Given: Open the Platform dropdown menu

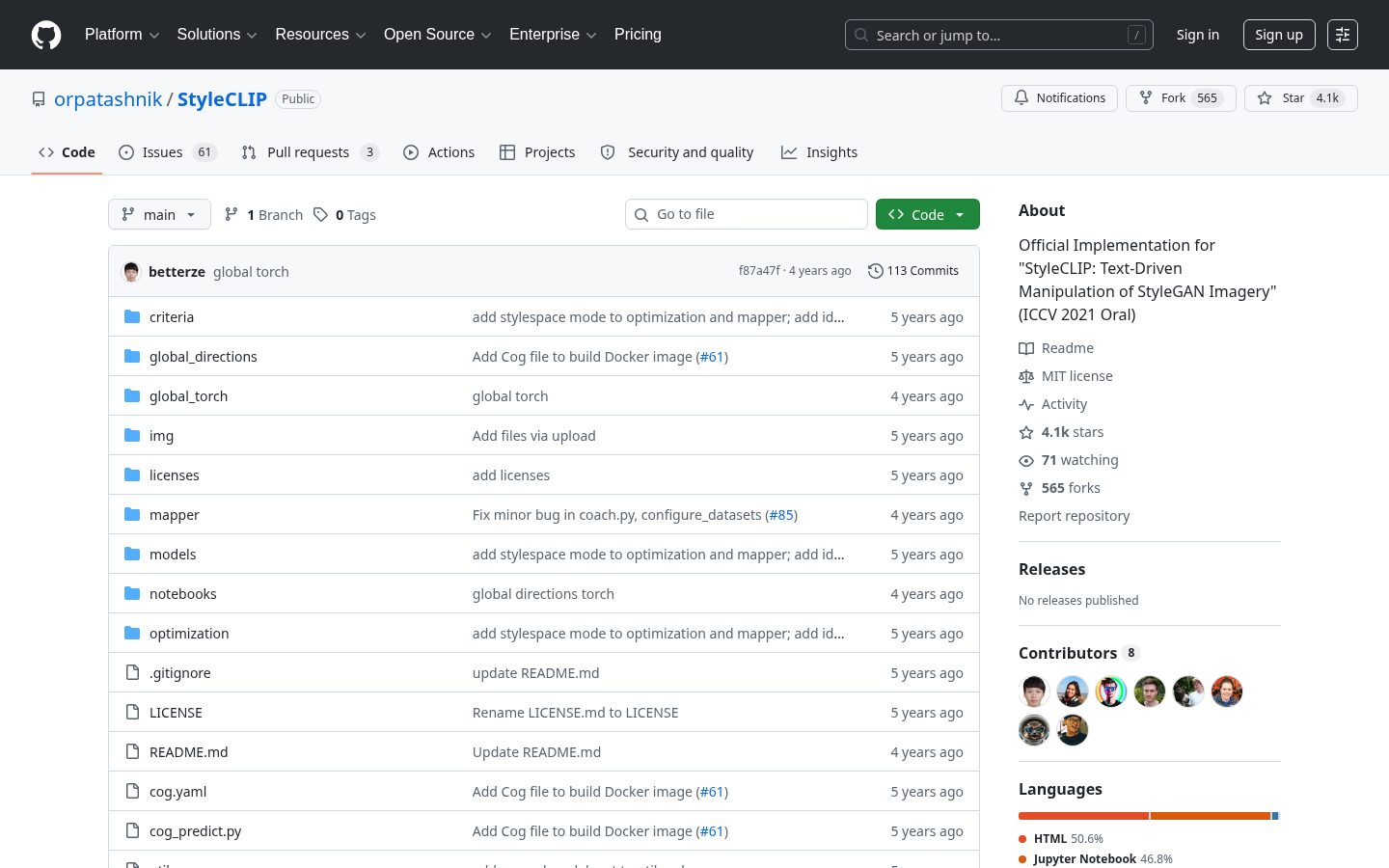Looking at the screenshot, I should 123,35.
